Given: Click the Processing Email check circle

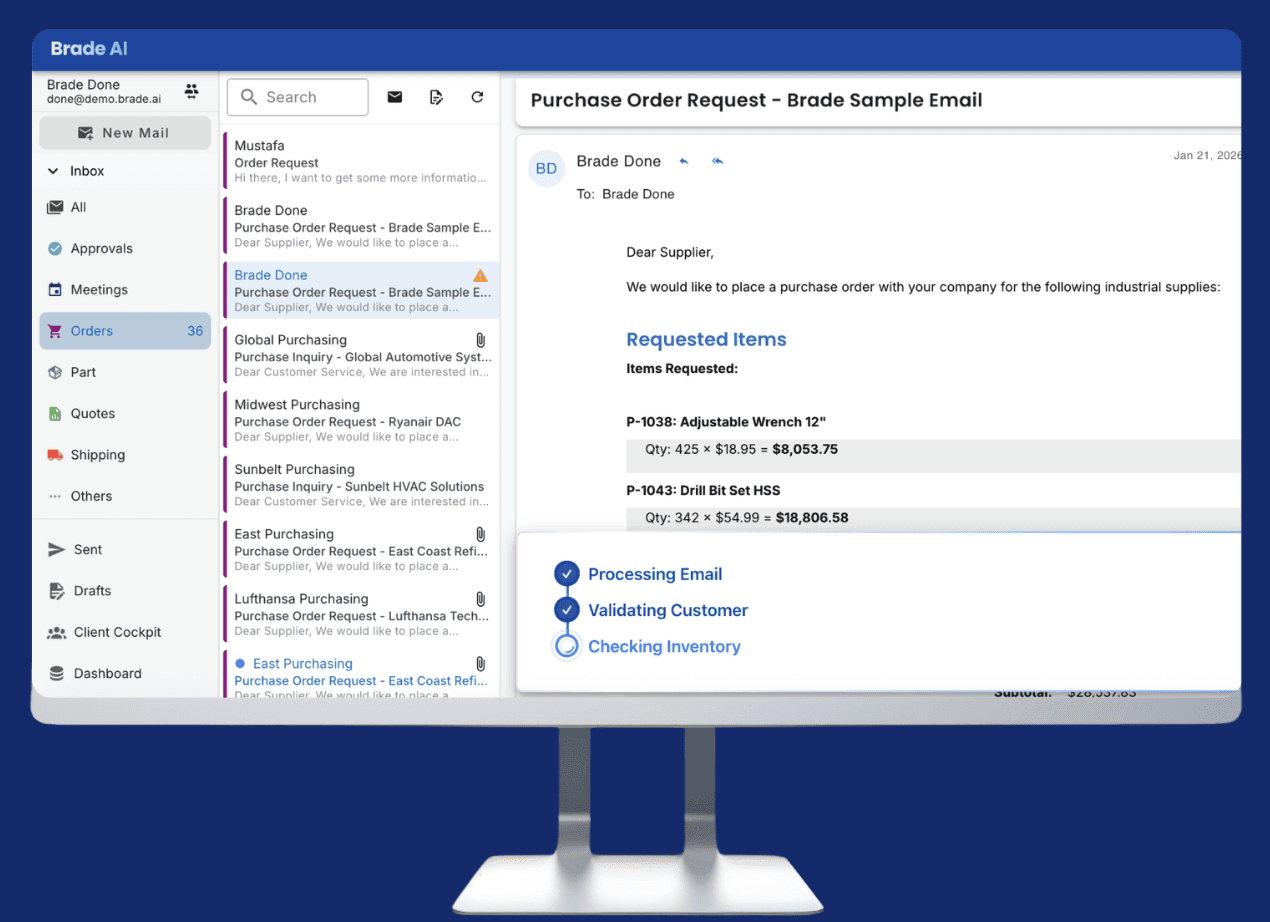Looking at the screenshot, I should (567, 574).
